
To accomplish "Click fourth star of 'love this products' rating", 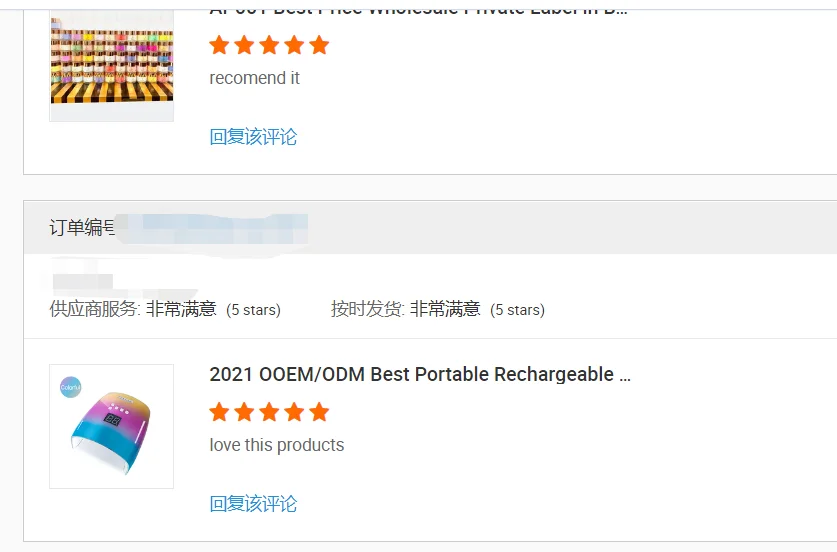I will point(294,412).
